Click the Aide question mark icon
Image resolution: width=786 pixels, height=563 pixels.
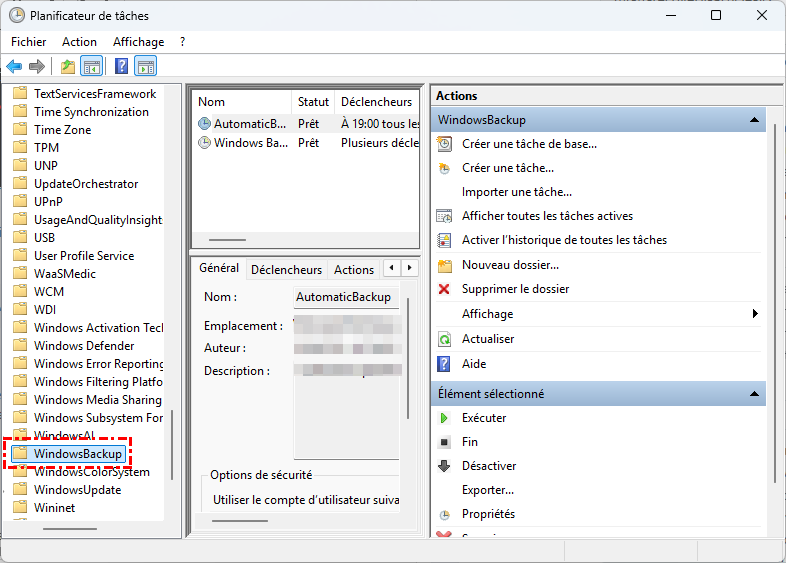[444, 364]
